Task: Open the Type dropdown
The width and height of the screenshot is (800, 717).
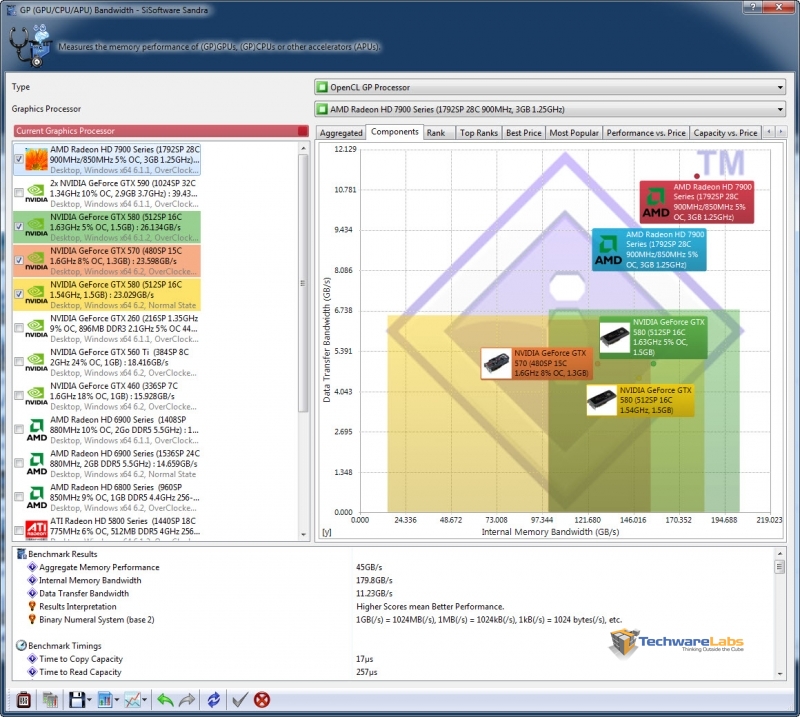Action: pyautogui.click(x=550, y=87)
